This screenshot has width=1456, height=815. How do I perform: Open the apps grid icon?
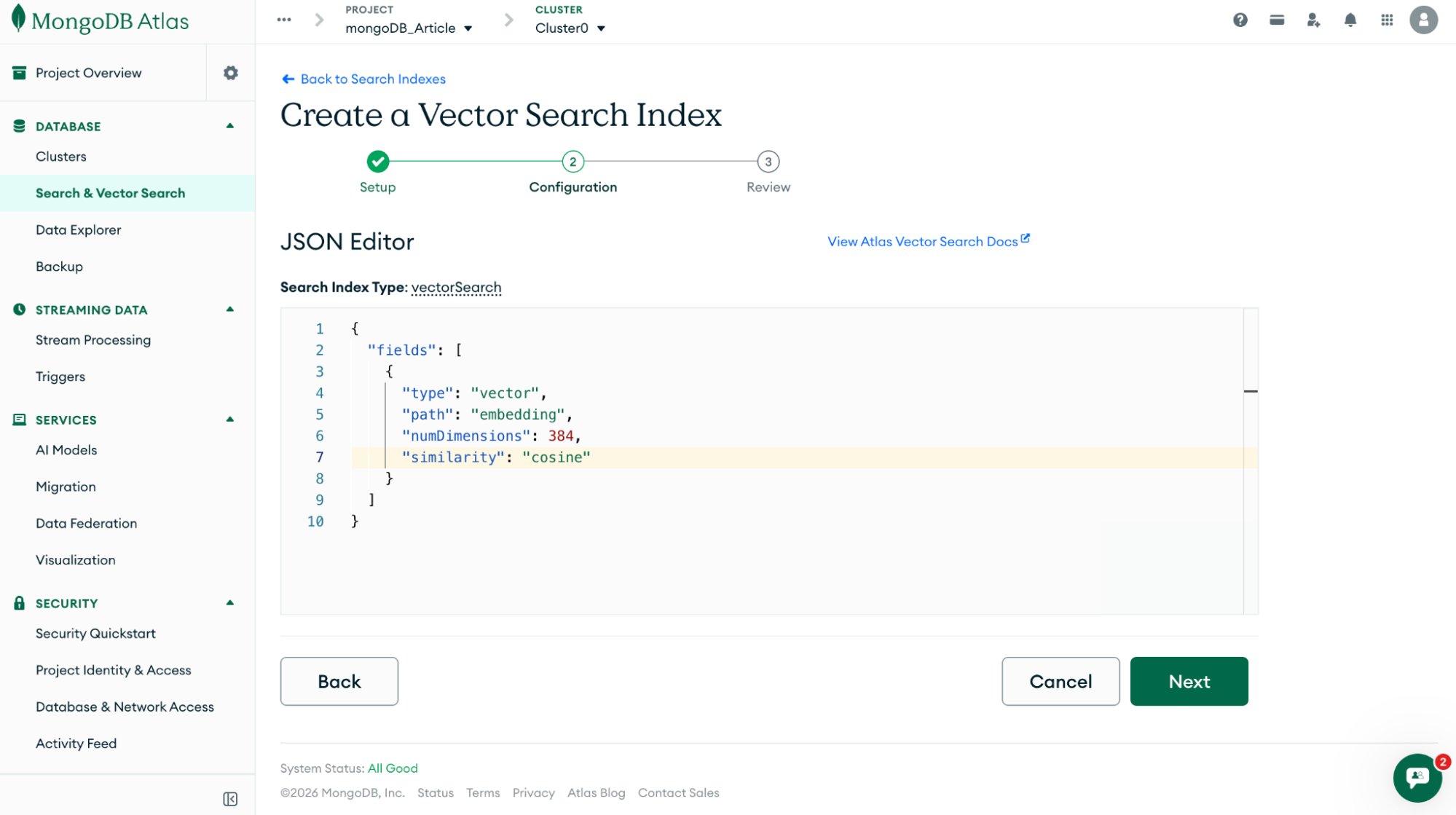click(1387, 20)
